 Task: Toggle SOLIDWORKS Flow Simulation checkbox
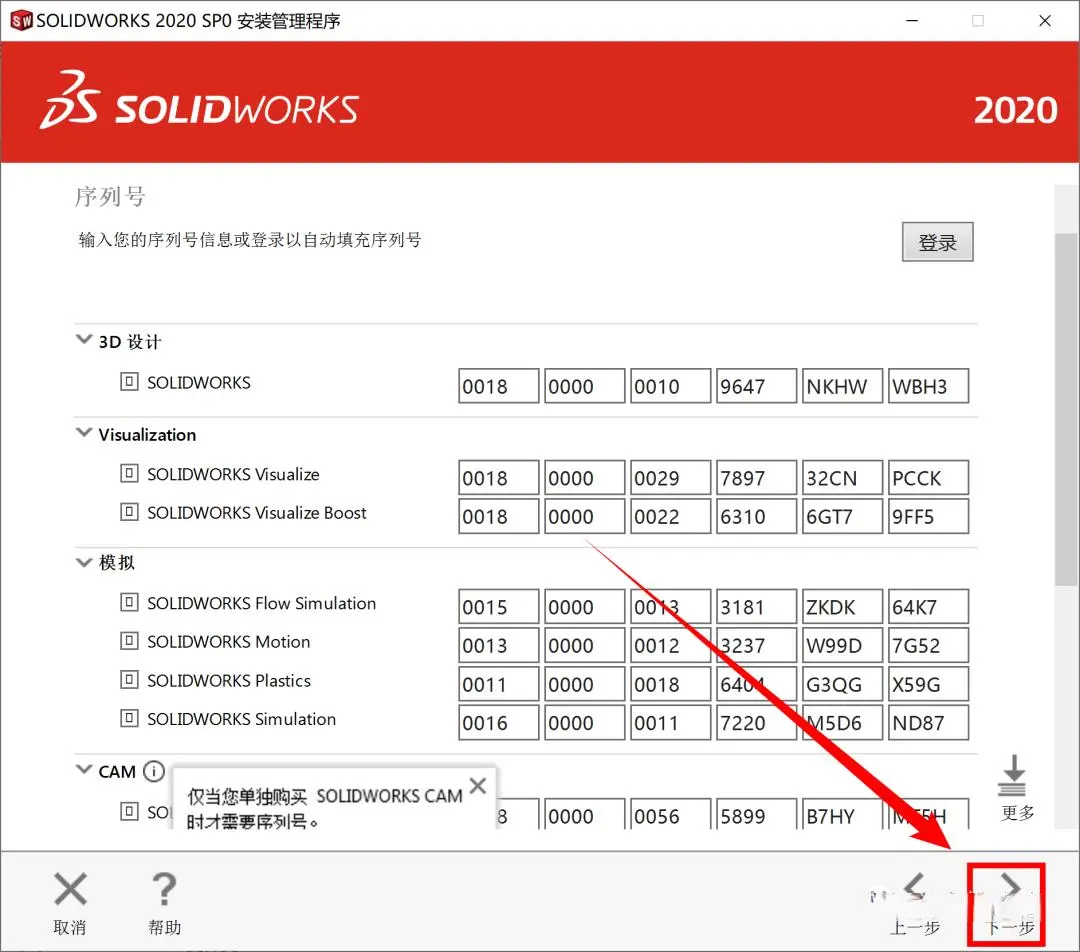129,602
